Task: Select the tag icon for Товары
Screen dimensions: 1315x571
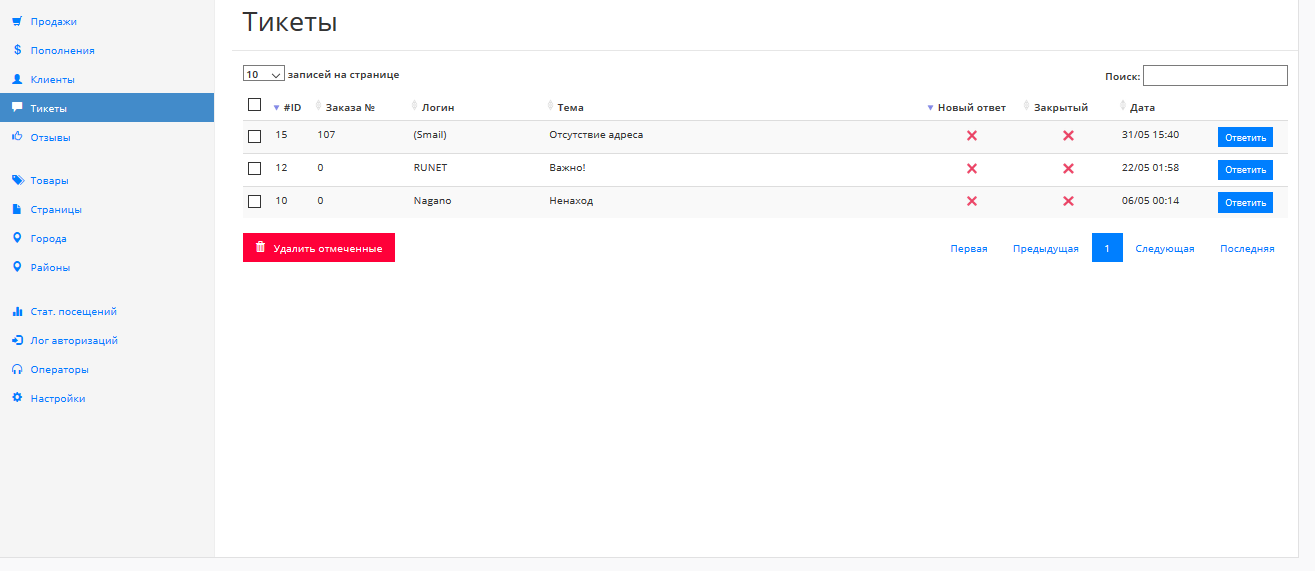Action: [x=17, y=181]
